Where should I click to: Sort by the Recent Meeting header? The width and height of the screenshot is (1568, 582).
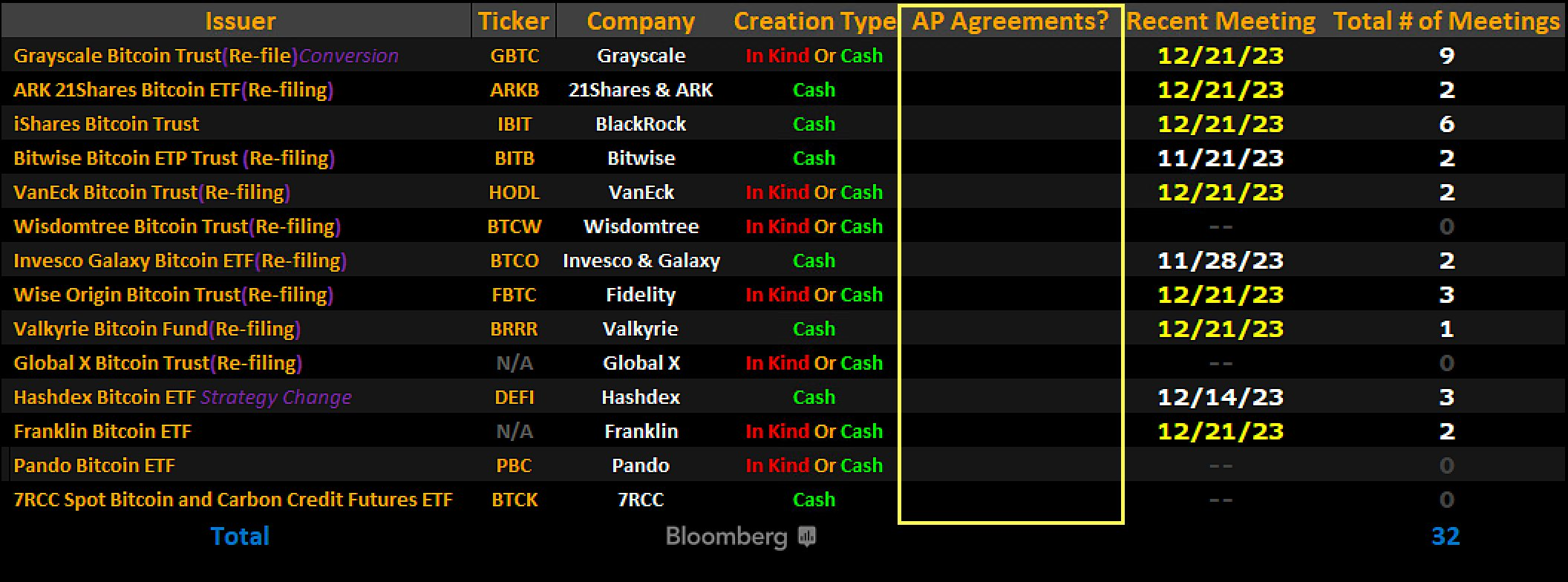click(x=1221, y=21)
